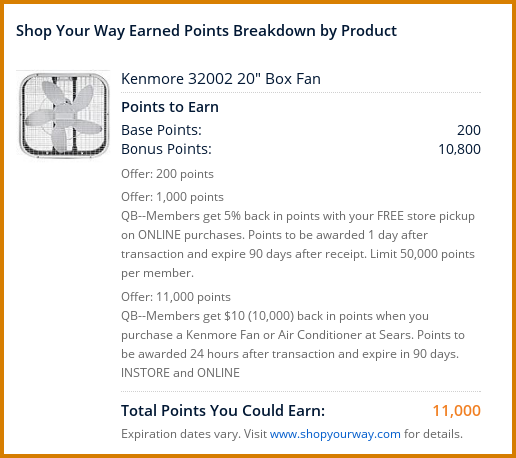Select the Kenmore 32002 20" Box Fan title
Screen dimensions: 516x458
tap(221, 79)
